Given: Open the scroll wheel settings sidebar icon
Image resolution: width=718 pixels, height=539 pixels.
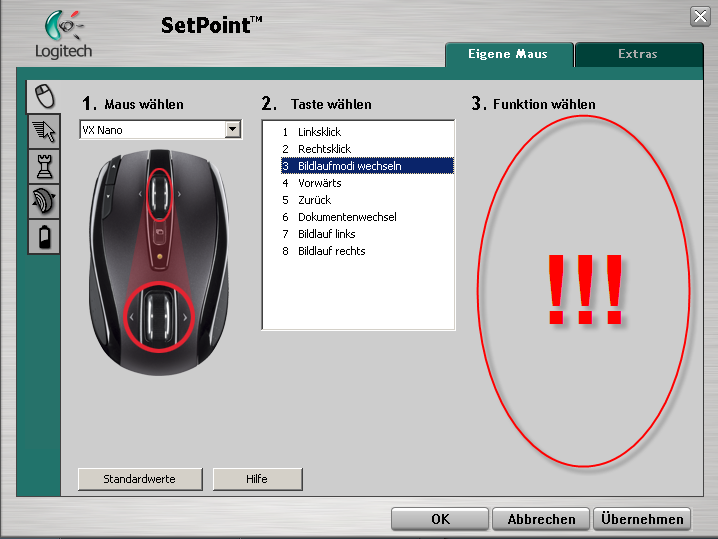Looking at the screenshot, I should point(44,201).
